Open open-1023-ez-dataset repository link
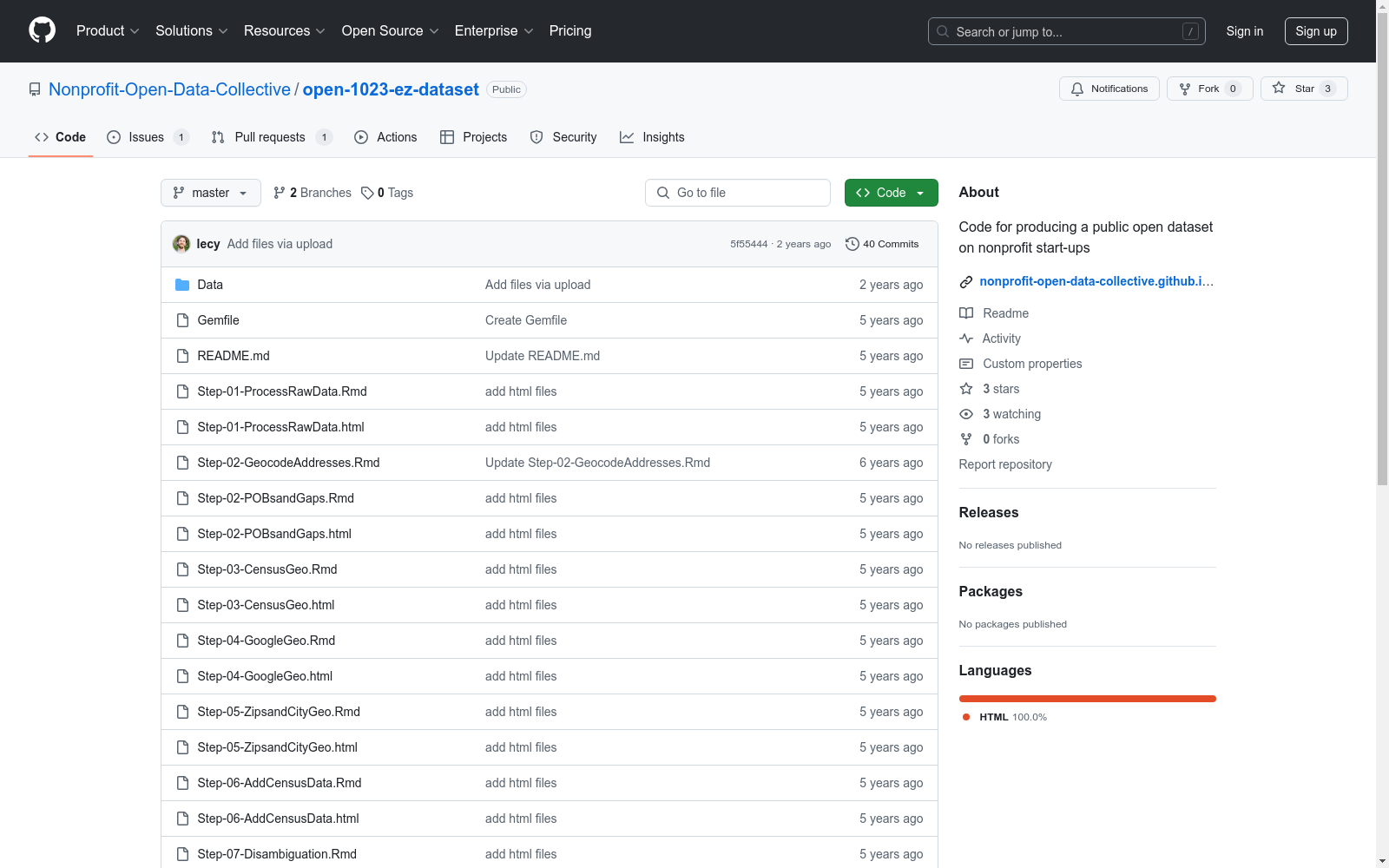 point(391,89)
